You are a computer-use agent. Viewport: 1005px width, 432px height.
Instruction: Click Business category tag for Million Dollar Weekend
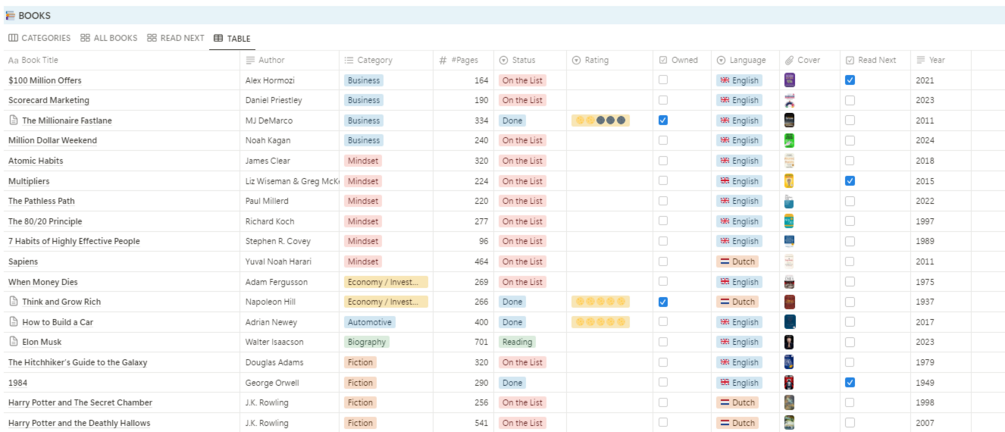(x=363, y=140)
